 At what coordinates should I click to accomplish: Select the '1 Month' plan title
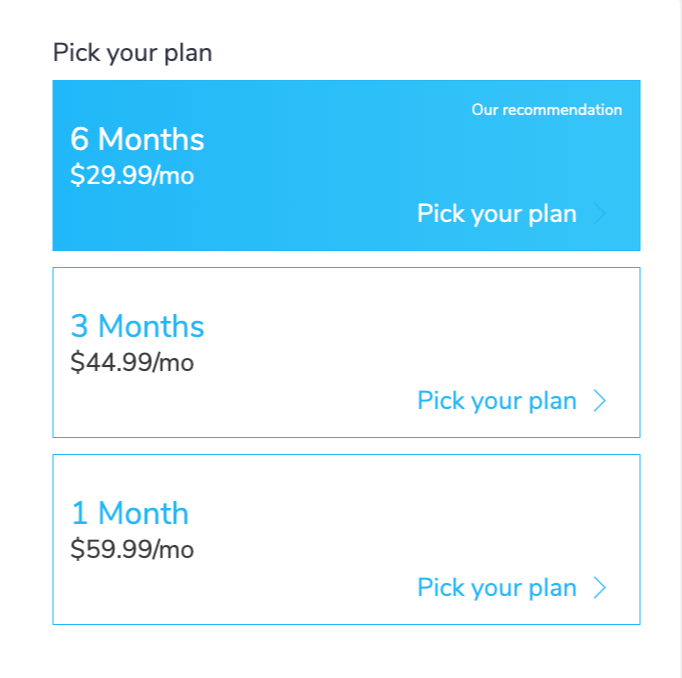click(x=129, y=513)
